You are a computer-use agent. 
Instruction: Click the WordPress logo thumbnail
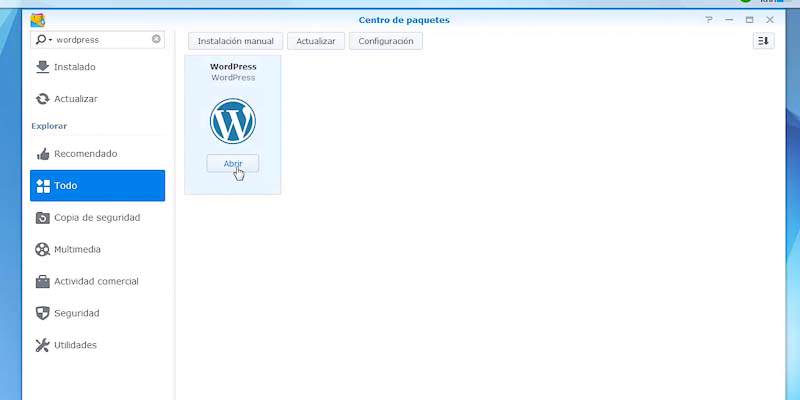coord(233,121)
